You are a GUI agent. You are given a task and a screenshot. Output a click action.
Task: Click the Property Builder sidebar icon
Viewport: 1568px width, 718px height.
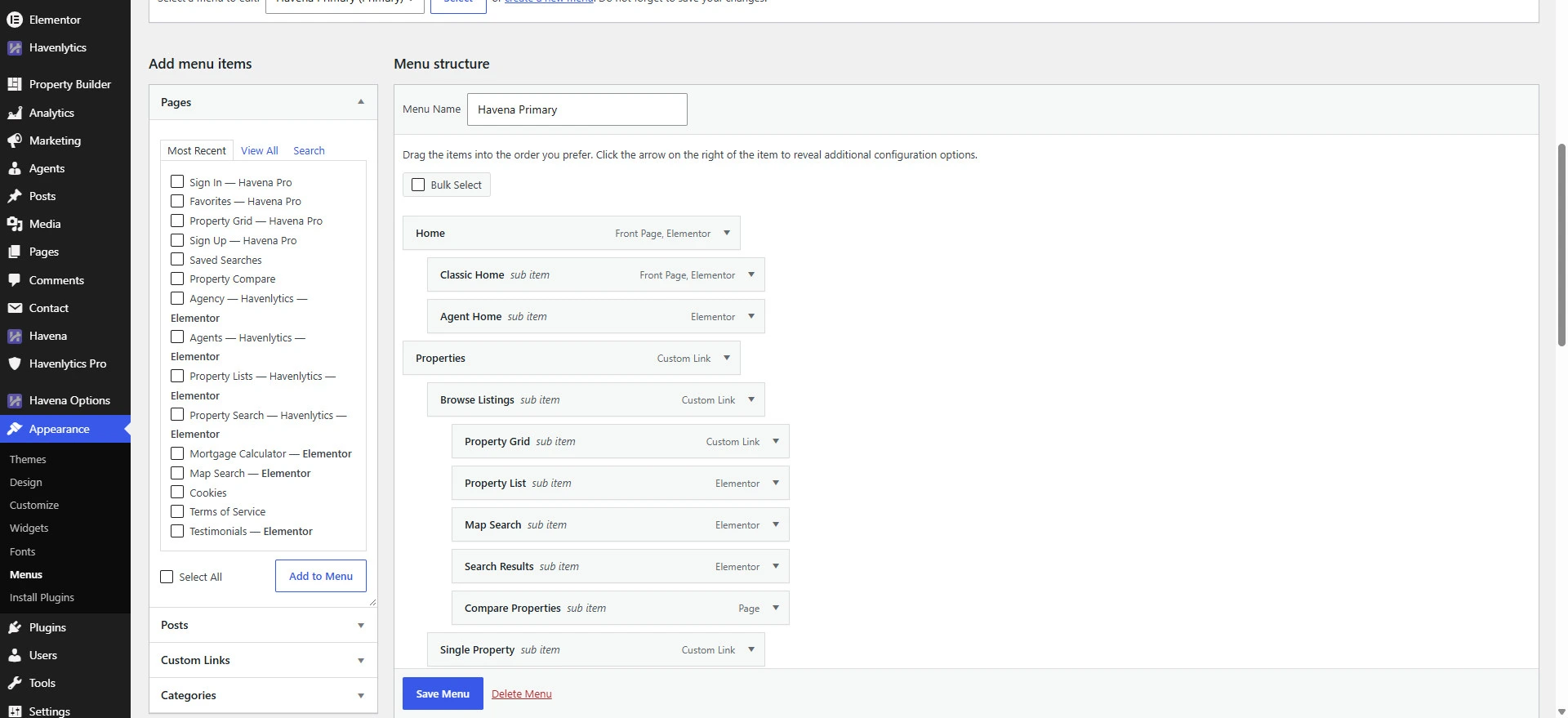point(15,84)
